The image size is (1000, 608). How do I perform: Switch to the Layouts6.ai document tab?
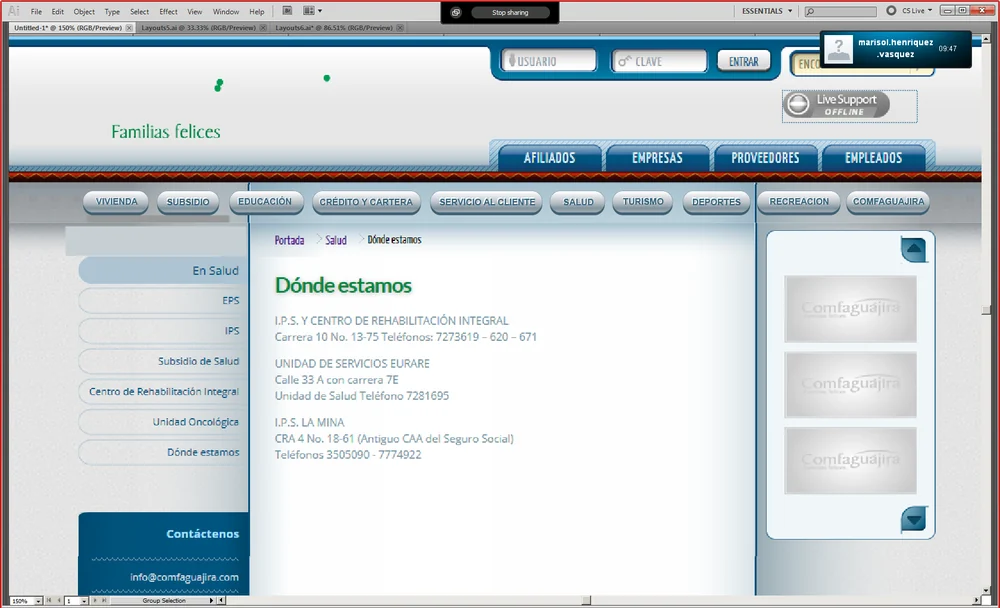click(334, 28)
